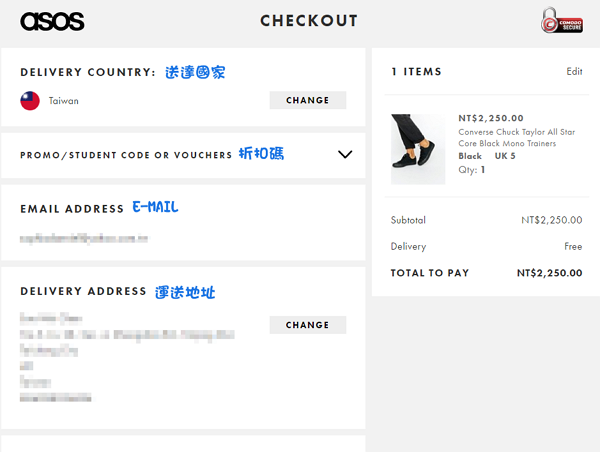Image resolution: width=600 pixels, height=452 pixels.
Task: Click the Email Address heading
Action: pos(72,209)
